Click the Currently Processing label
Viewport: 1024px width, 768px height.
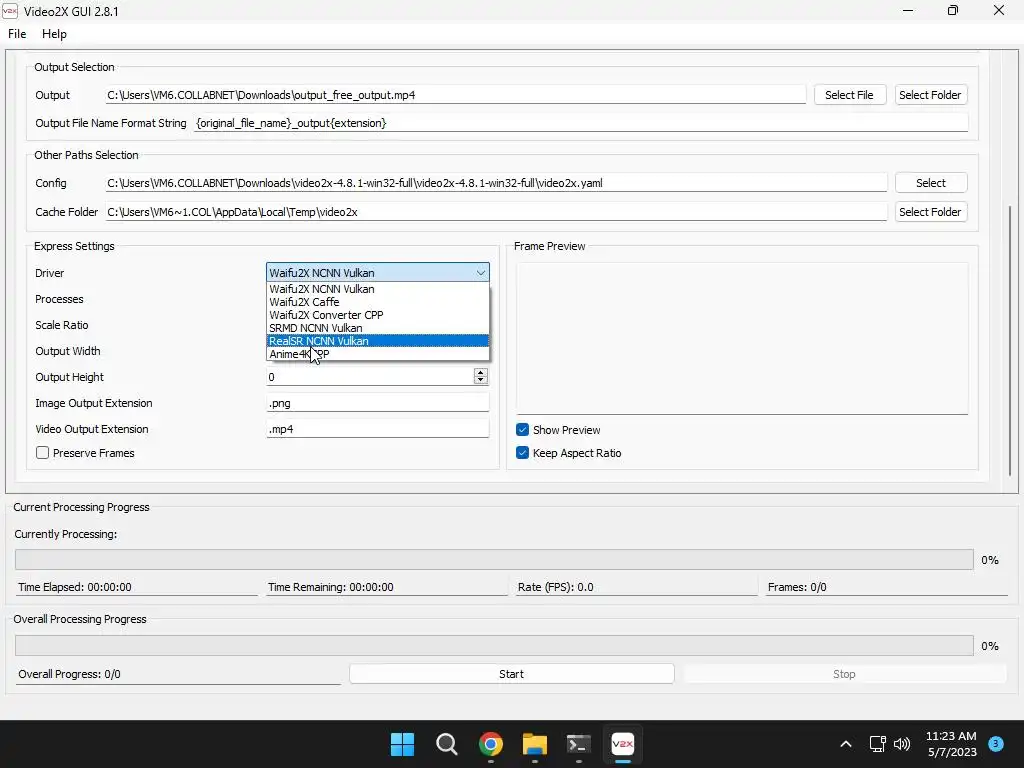65,534
